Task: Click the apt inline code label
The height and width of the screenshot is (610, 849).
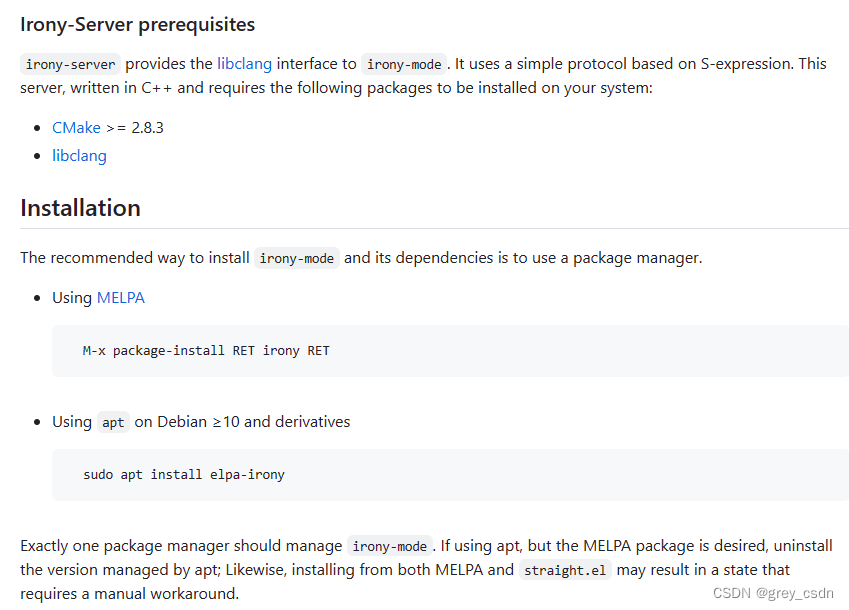Action: [113, 422]
